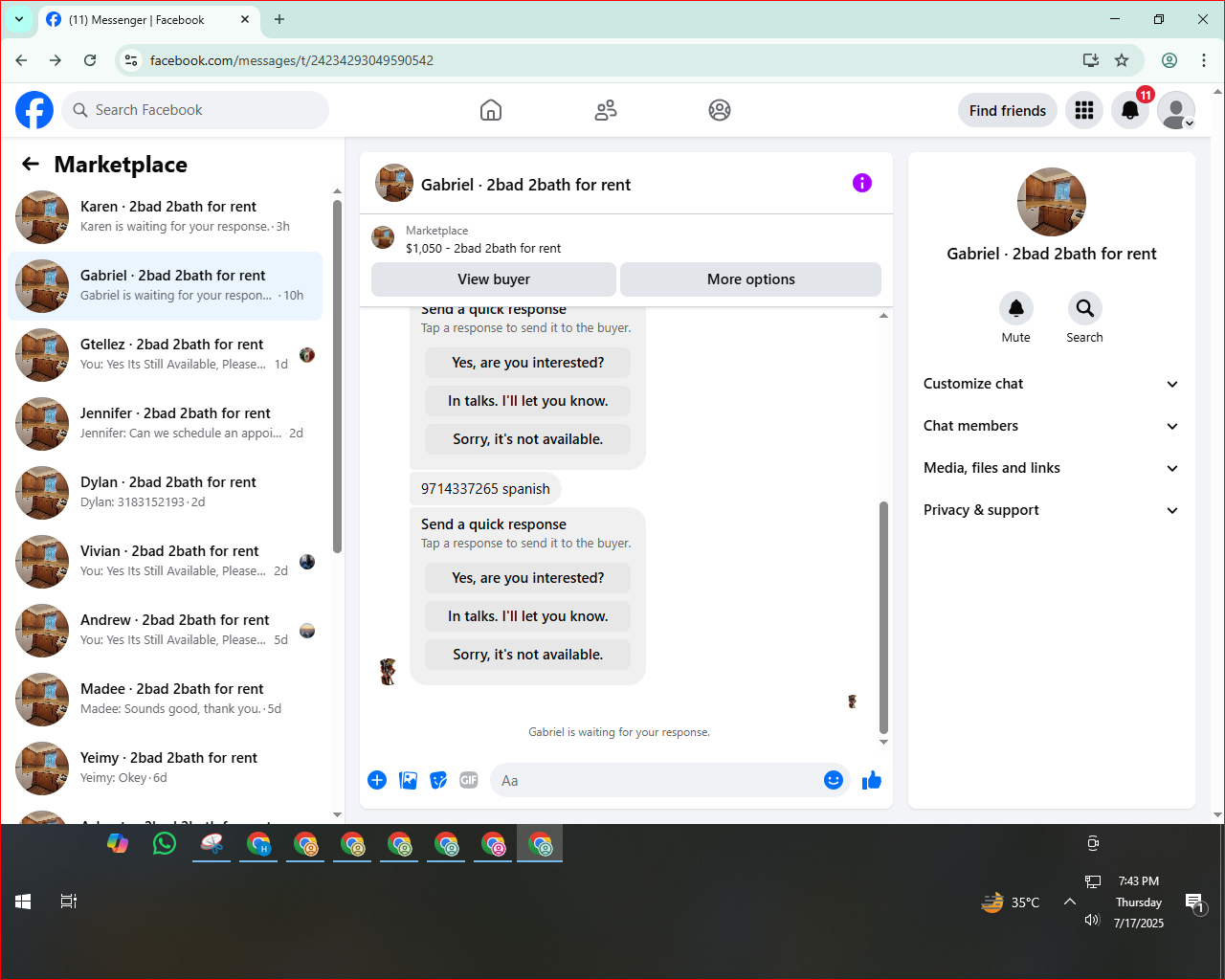Open the Groups icon in top navigation
The height and width of the screenshot is (980, 1225).
coord(720,110)
